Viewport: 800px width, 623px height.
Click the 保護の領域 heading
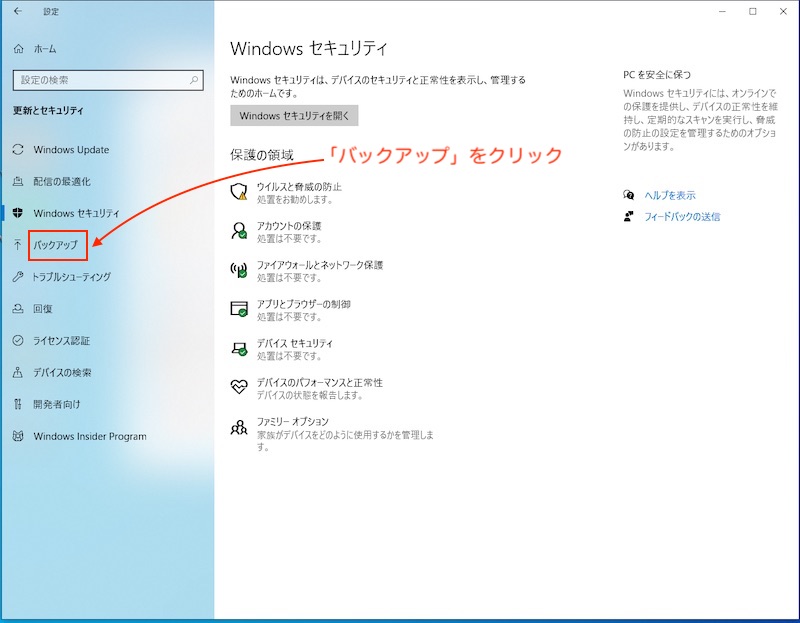click(x=262, y=155)
